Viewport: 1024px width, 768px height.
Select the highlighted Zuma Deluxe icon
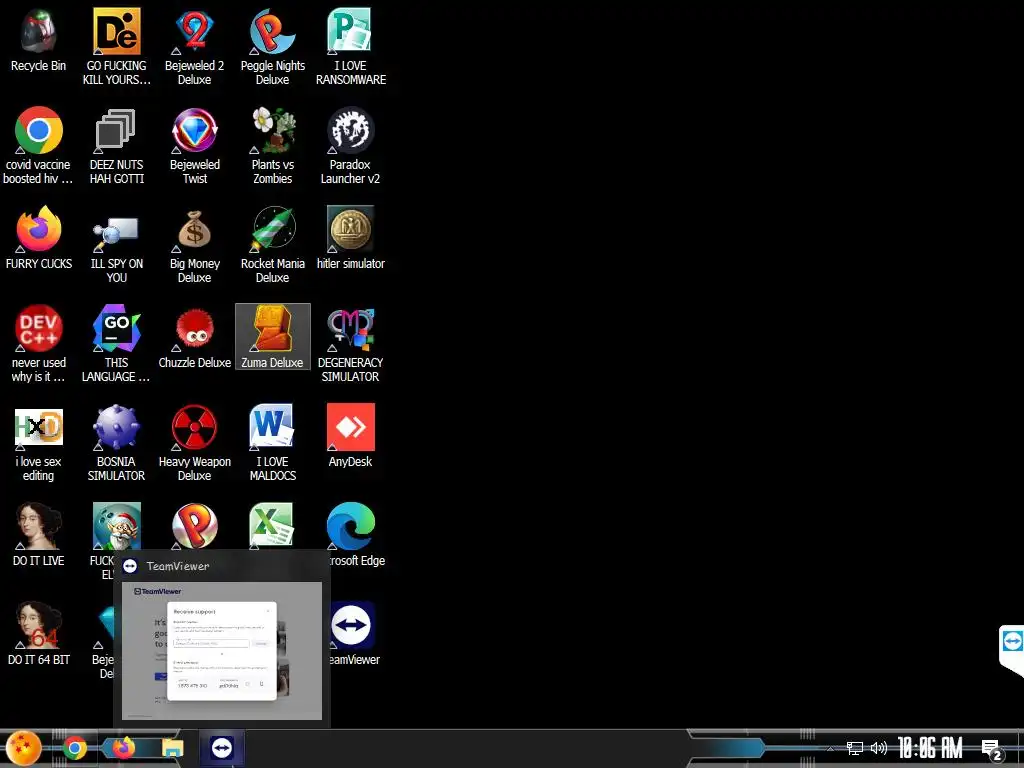272,338
